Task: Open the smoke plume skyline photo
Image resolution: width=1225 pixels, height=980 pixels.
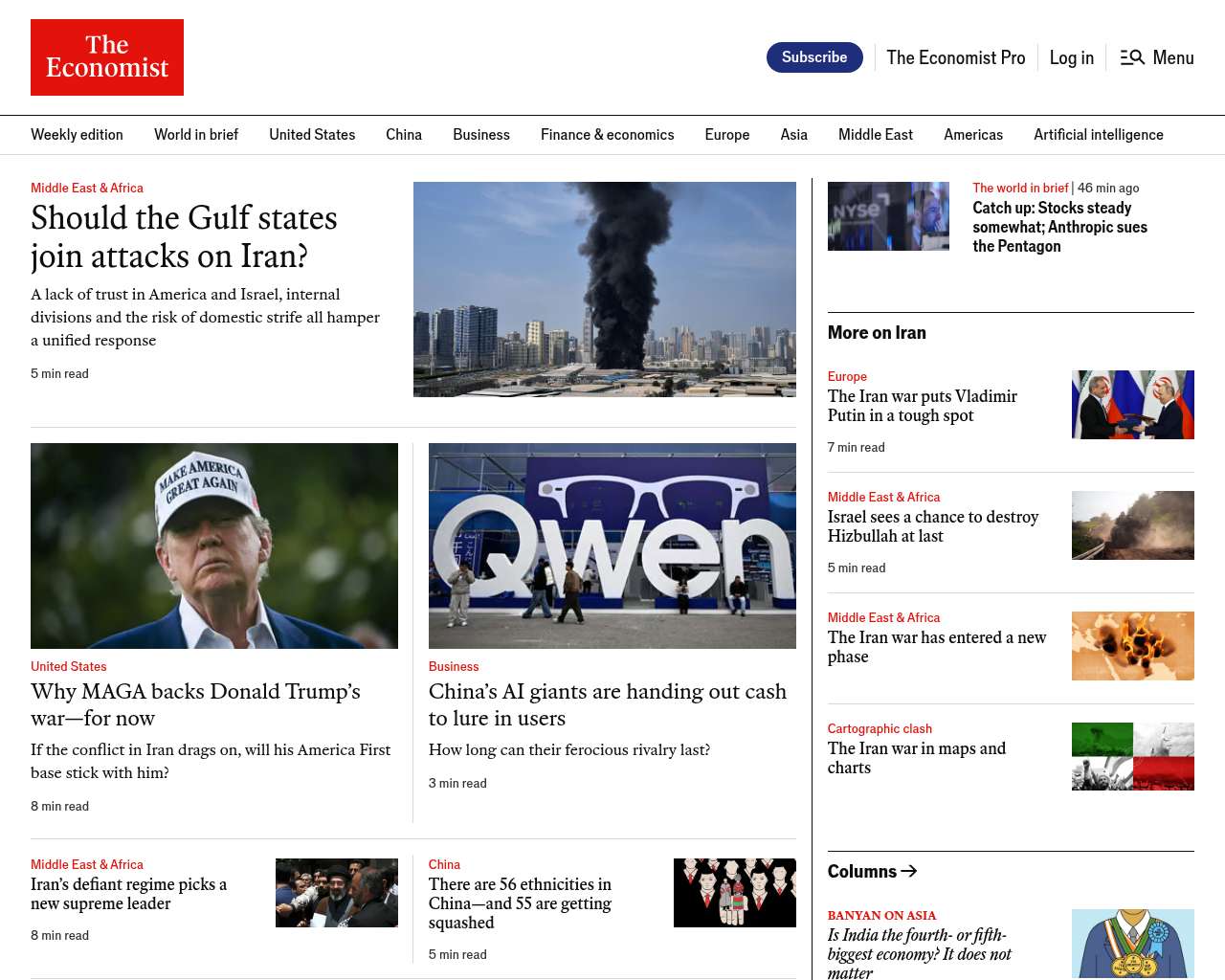Action: [604, 289]
